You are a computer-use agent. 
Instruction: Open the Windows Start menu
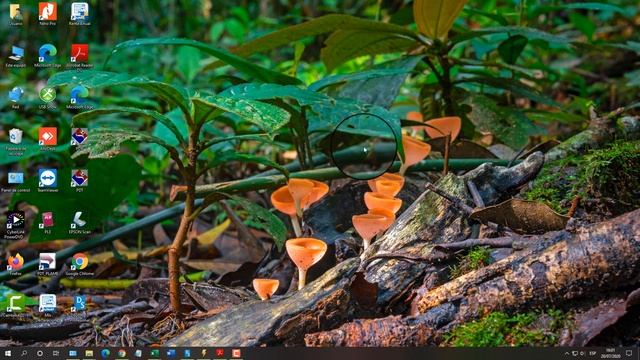[x=7, y=353]
